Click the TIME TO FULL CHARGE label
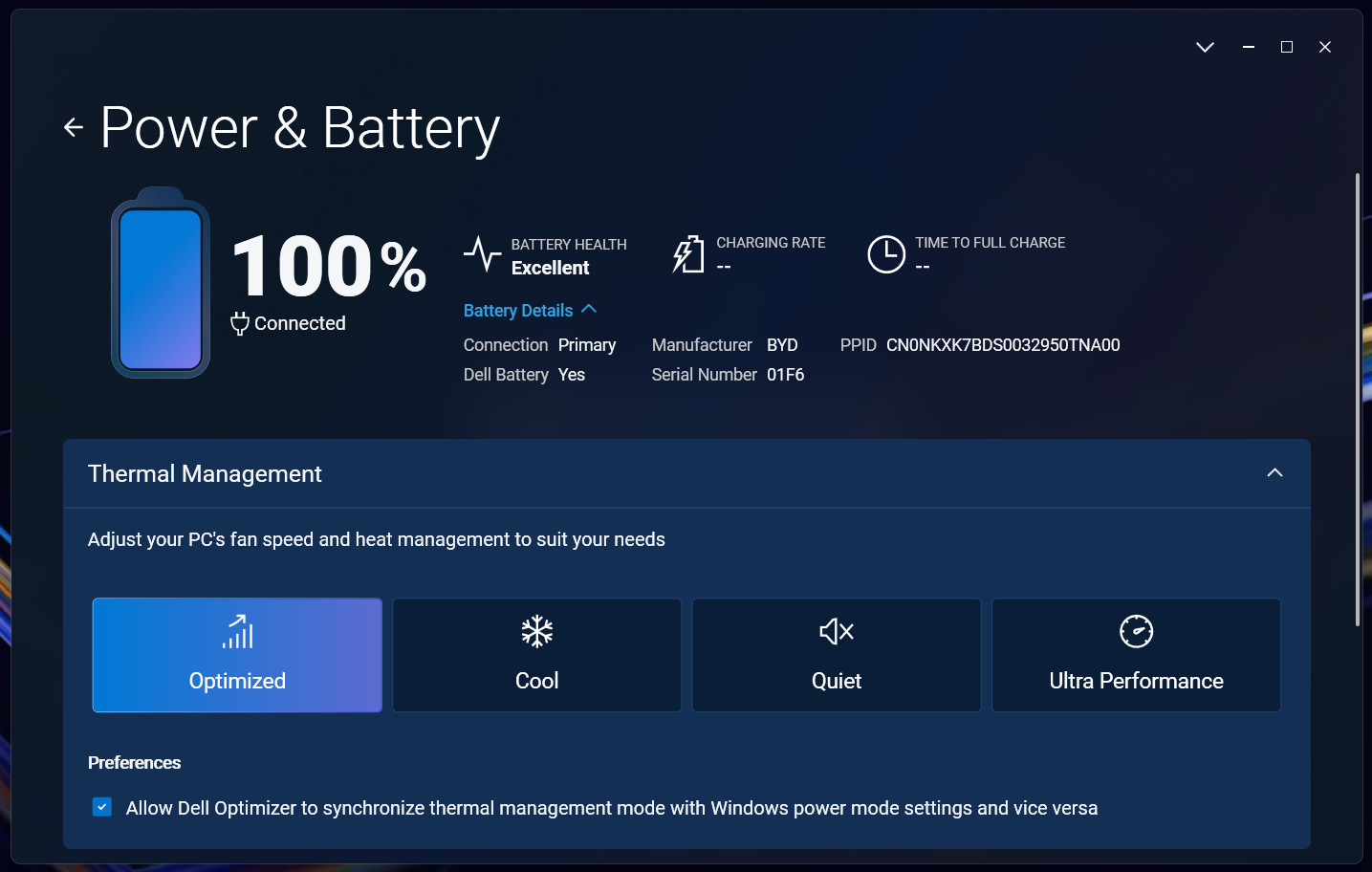The image size is (1372, 872). [x=991, y=243]
